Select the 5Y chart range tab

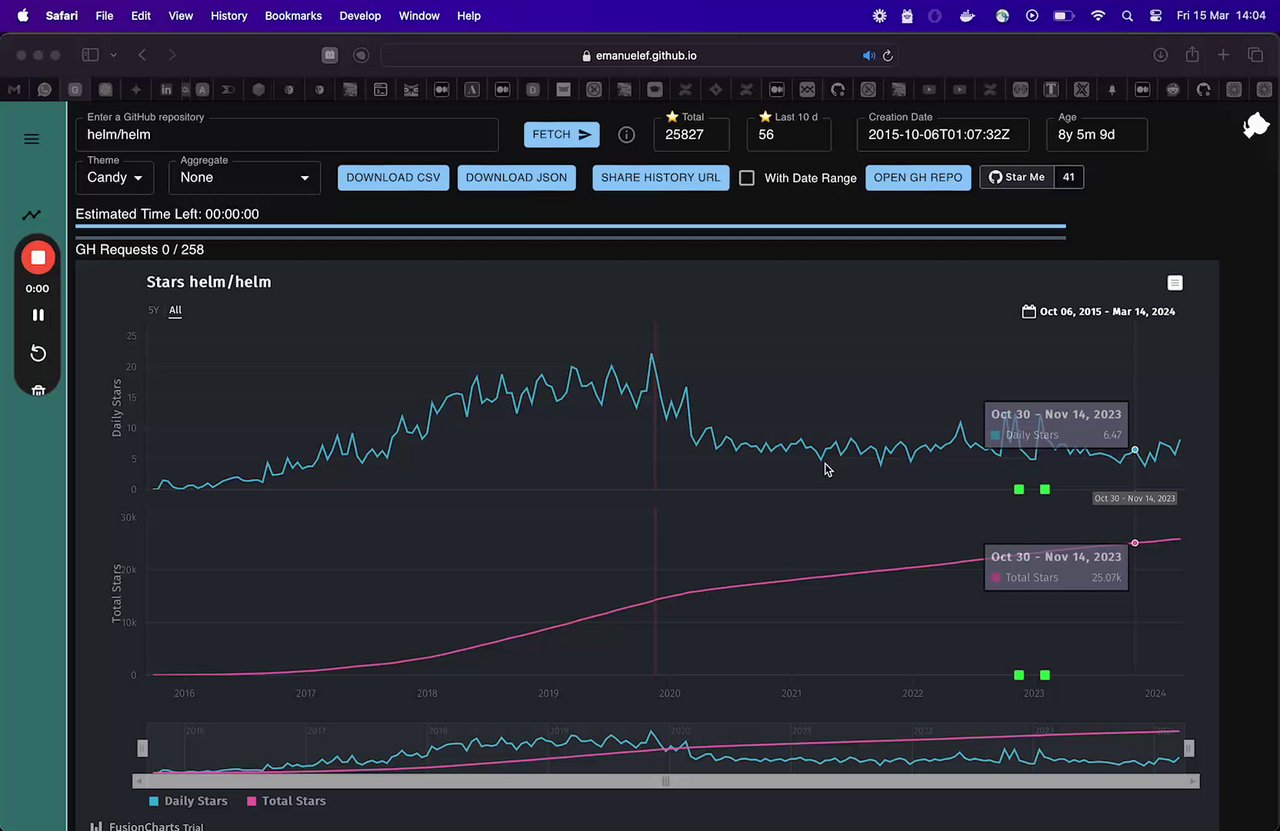[154, 311]
